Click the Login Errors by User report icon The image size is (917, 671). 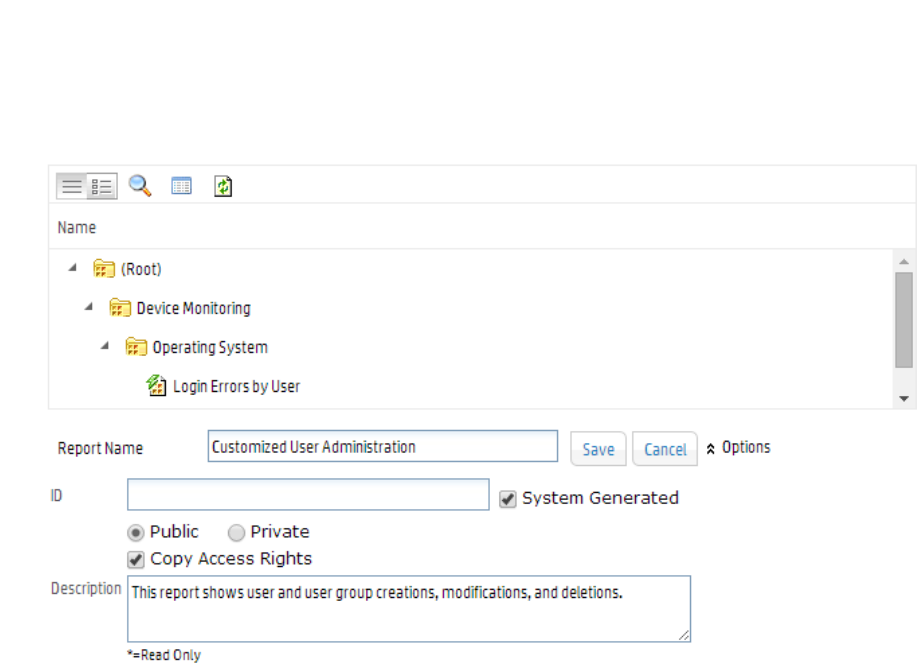click(x=156, y=386)
